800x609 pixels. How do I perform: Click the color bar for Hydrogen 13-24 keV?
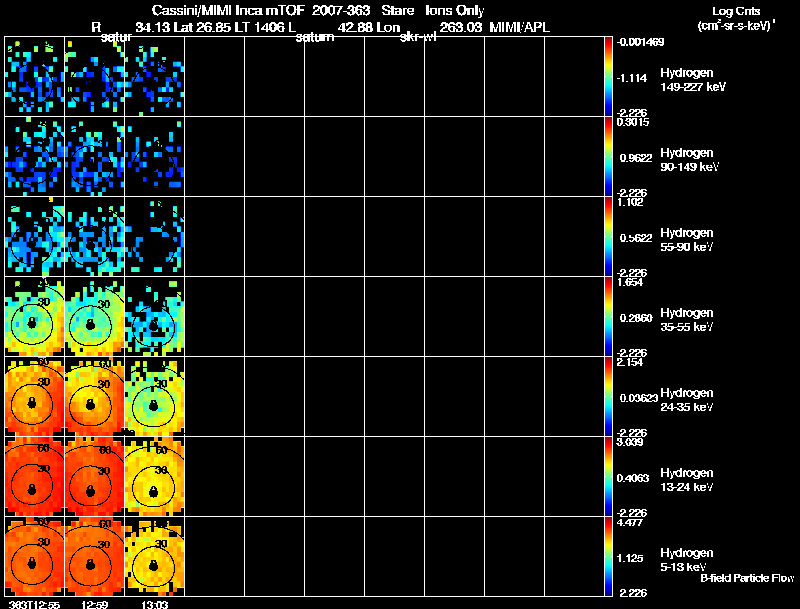(608, 477)
